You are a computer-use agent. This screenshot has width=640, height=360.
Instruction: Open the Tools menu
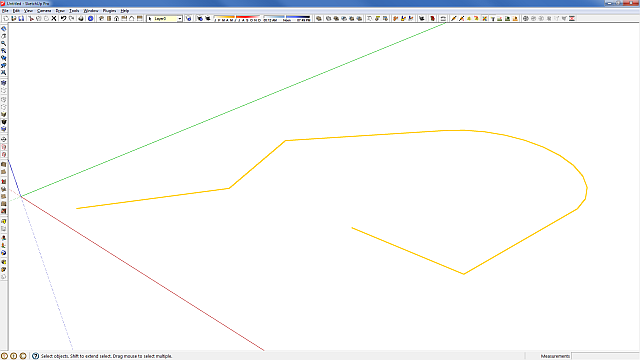pyautogui.click(x=74, y=11)
